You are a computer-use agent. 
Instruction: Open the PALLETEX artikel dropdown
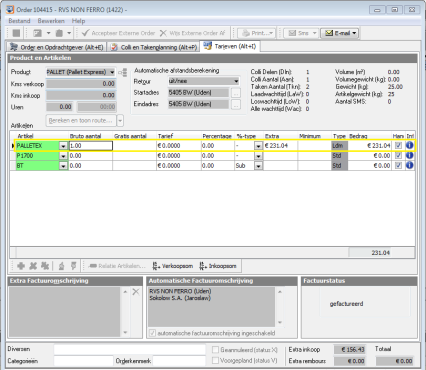[63, 146]
